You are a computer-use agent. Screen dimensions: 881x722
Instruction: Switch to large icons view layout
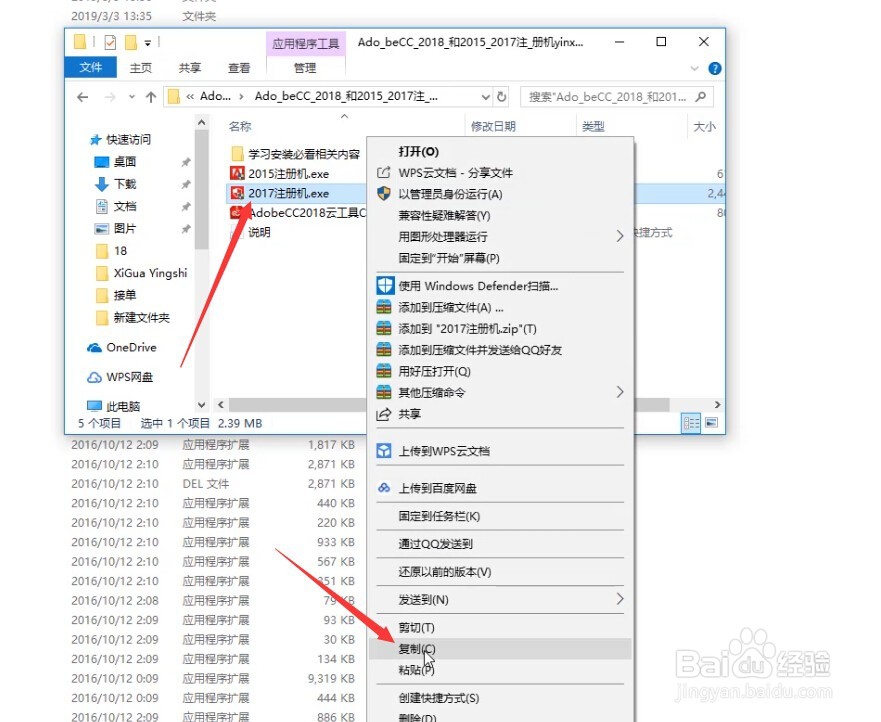pos(711,423)
